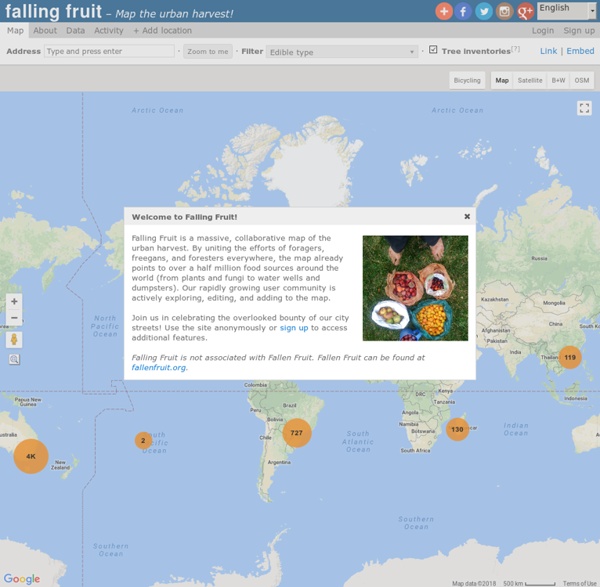The height and width of the screenshot is (587, 600).
Task: Open the Instagram icon in header
Action: tap(504, 11)
